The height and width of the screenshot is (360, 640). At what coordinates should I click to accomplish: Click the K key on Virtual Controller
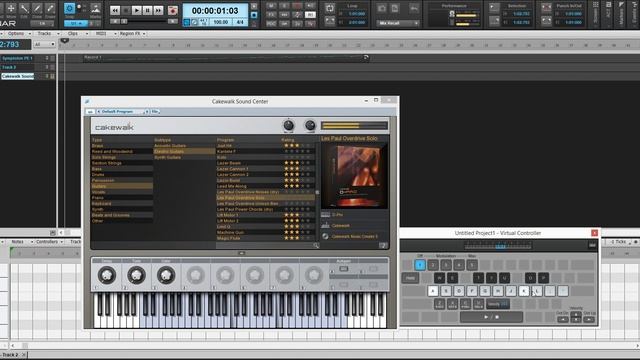pyautogui.click(x=524, y=291)
